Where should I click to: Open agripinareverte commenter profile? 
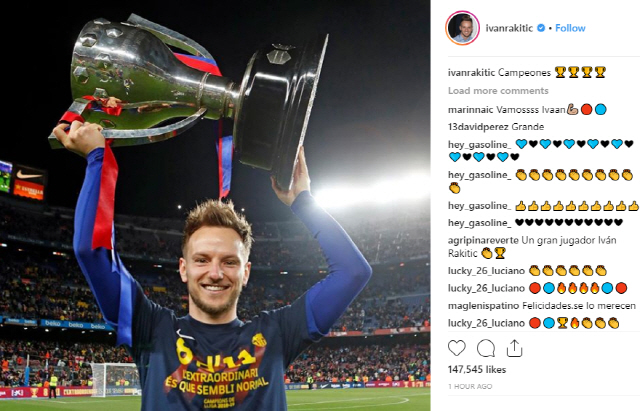483,240
